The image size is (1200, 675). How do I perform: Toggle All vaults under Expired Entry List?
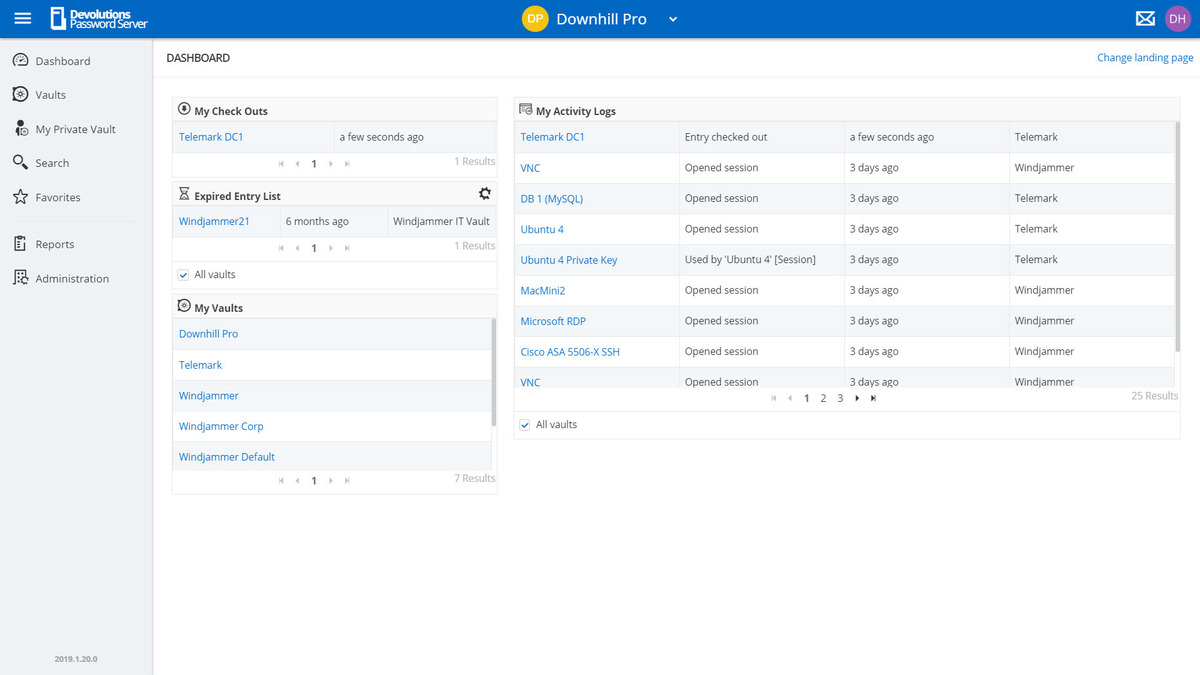(x=183, y=275)
